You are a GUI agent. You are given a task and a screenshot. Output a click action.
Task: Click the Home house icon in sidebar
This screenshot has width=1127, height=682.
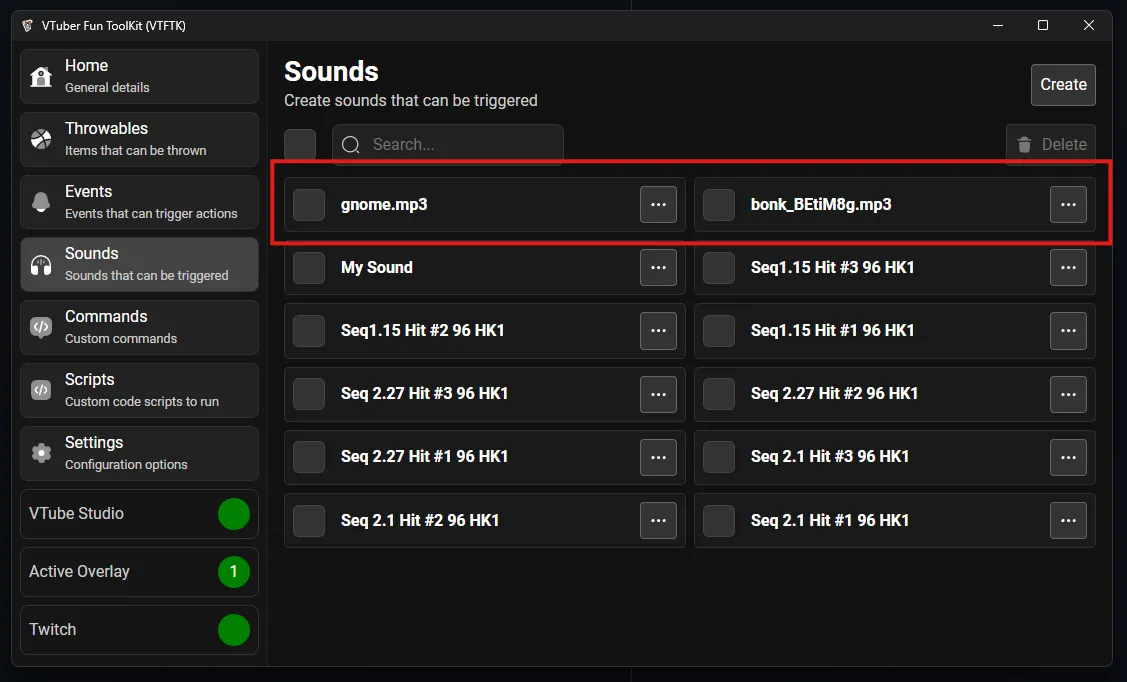tap(41, 77)
